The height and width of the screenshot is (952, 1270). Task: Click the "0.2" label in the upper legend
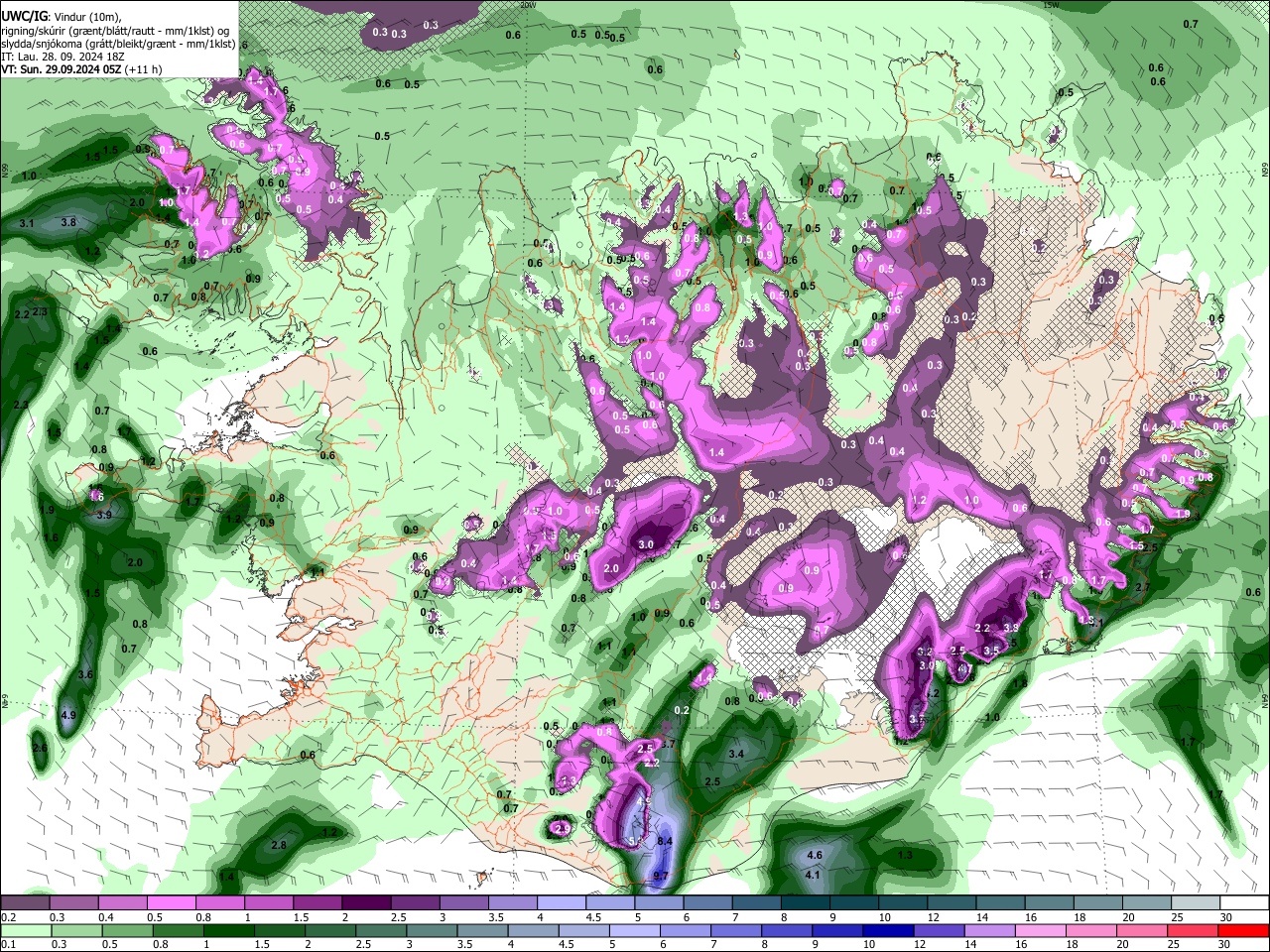[8, 917]
